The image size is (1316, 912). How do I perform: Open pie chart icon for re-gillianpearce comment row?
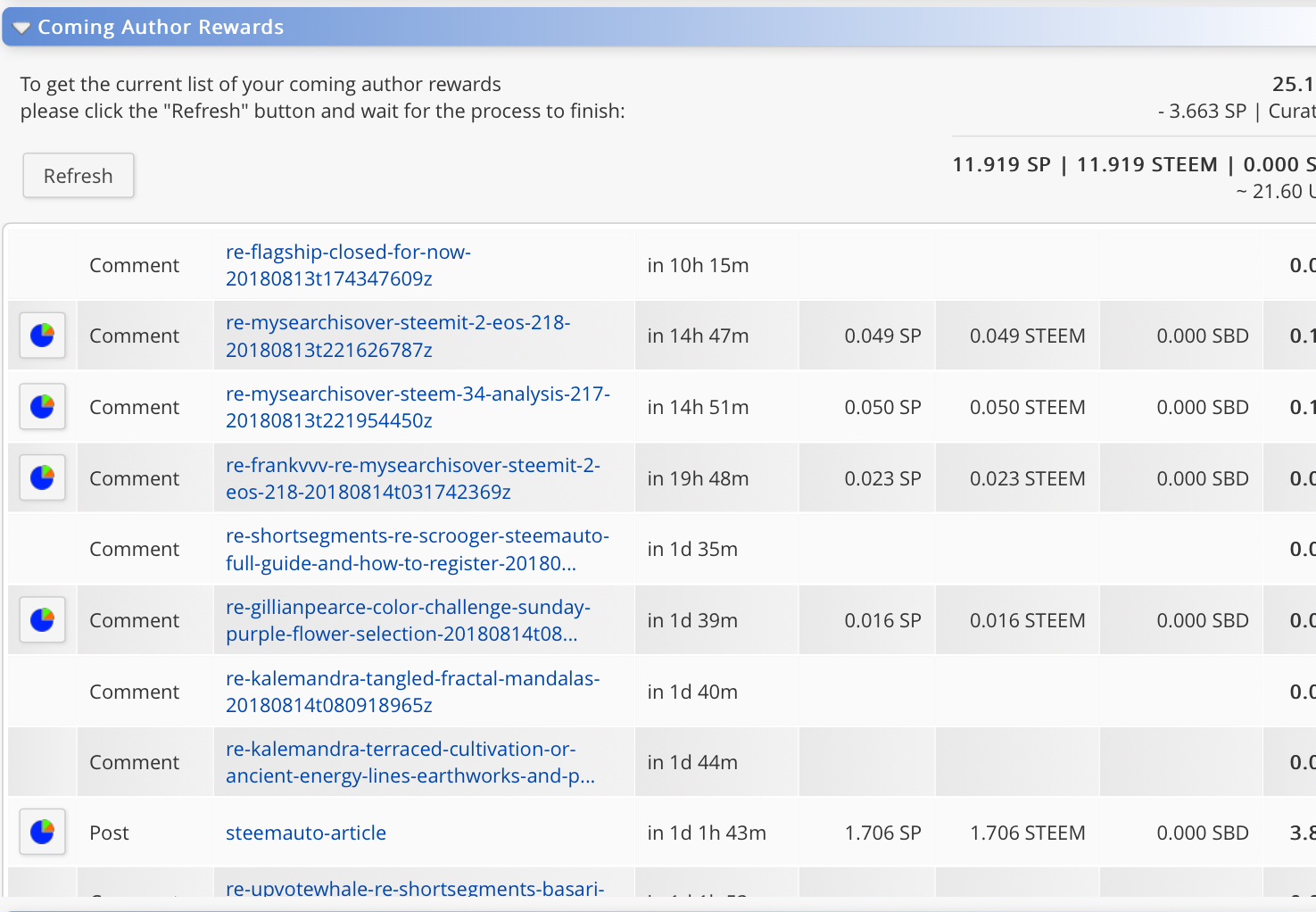[43, 620]
